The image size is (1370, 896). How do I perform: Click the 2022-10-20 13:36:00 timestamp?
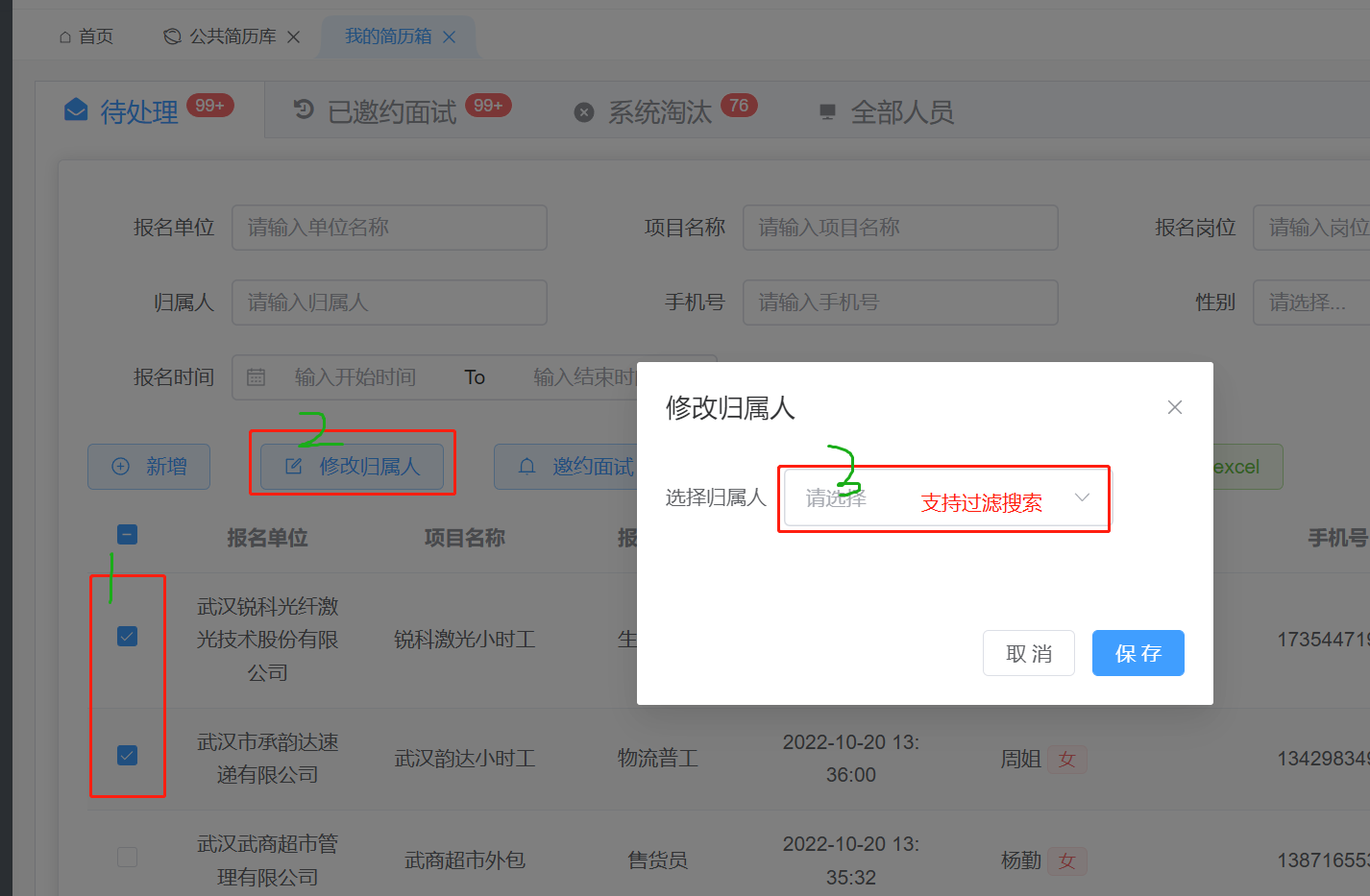[851, 759]
